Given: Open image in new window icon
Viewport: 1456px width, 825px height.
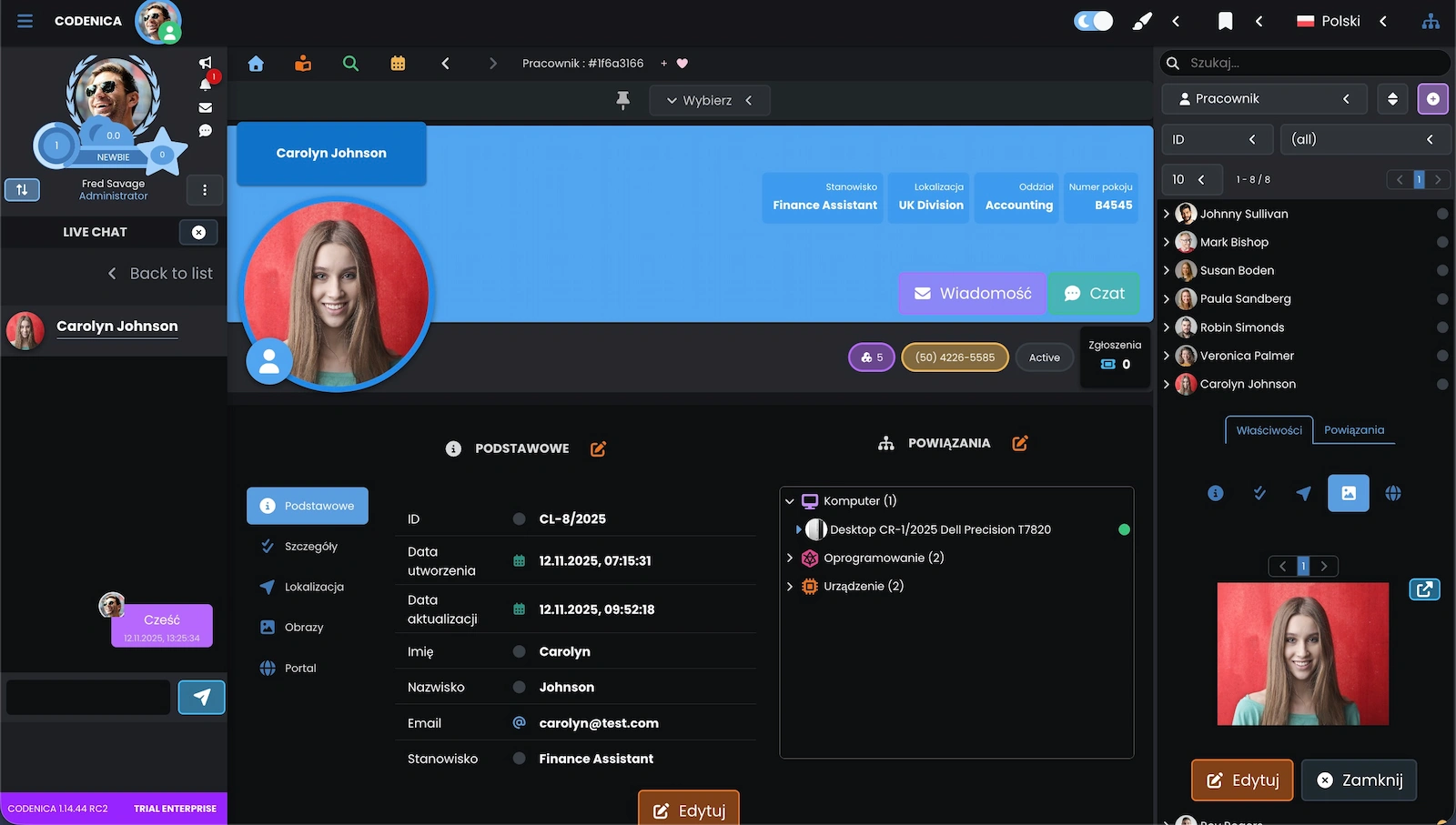Looking at the screenshot, I should (x=1424, y=589).
